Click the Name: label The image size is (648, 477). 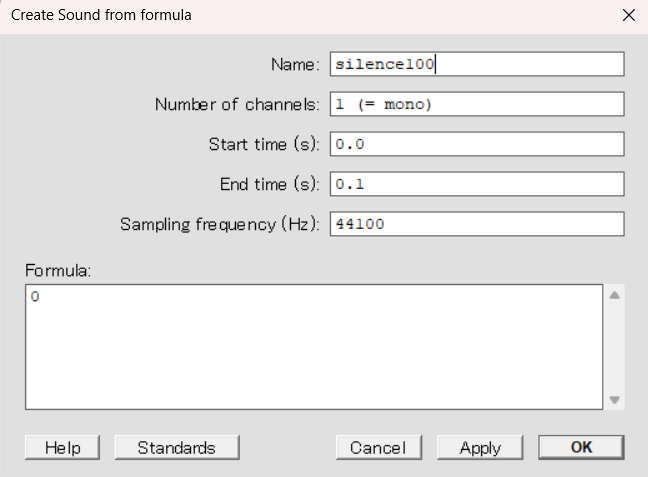(x=295, y=64)
